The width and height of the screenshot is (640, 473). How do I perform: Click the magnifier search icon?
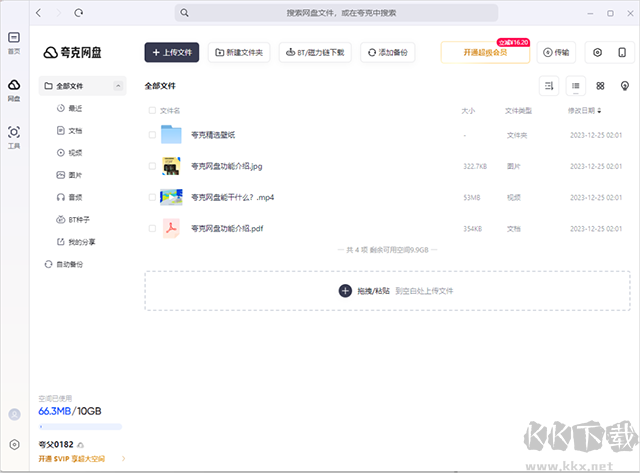[184, 13]
